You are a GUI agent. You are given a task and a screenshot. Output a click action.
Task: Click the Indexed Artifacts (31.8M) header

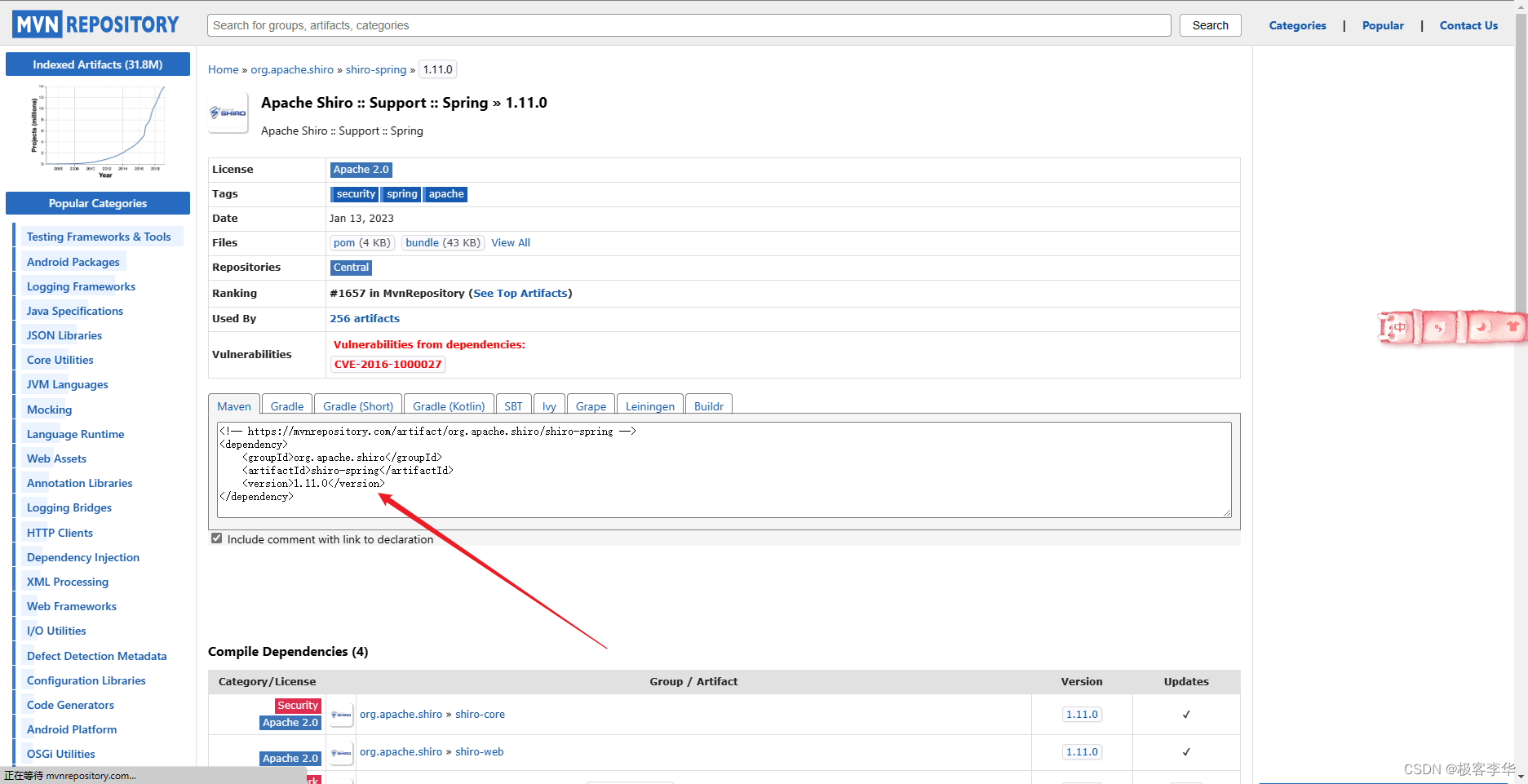tap(98, 64)
